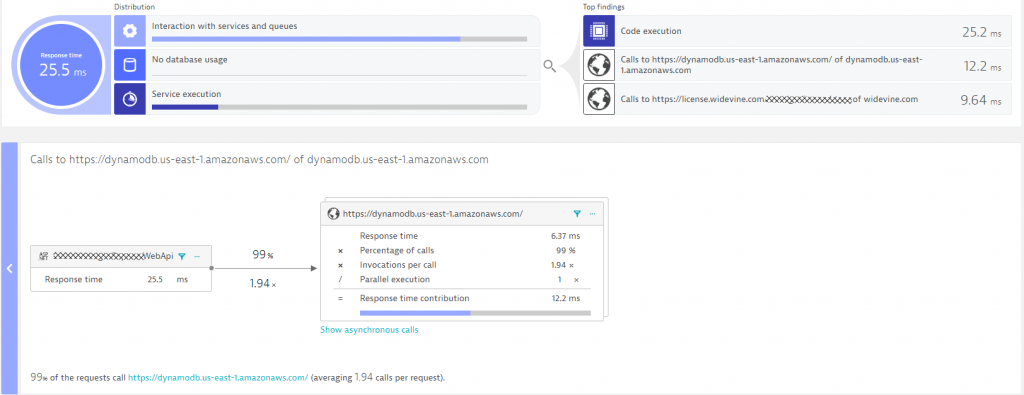Click the 25.2 ms Code execution value
1024x395 pixels.
point(981,32)
